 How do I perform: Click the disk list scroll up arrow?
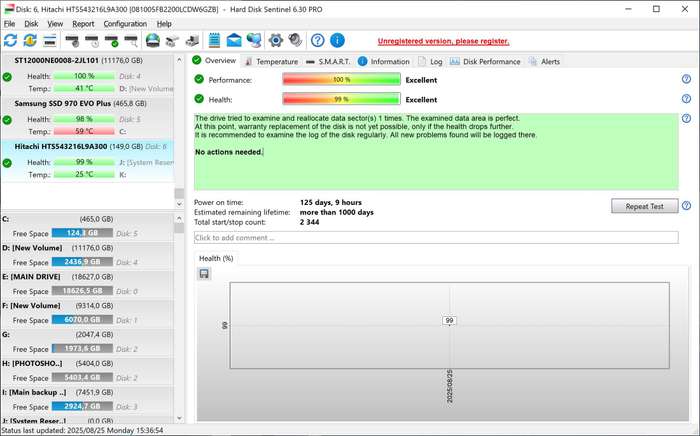179,59
